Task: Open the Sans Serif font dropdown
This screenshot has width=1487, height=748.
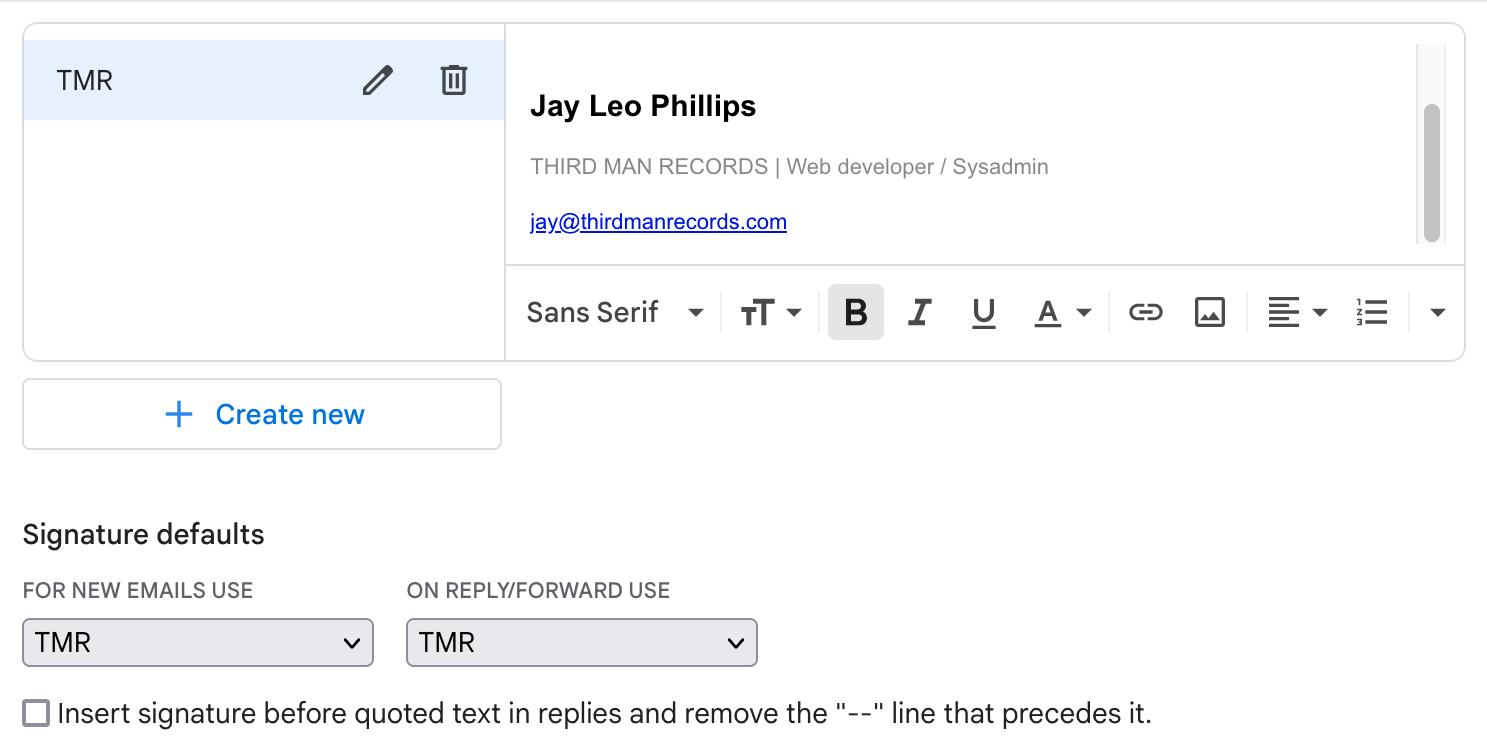Action: coord(615,313)
